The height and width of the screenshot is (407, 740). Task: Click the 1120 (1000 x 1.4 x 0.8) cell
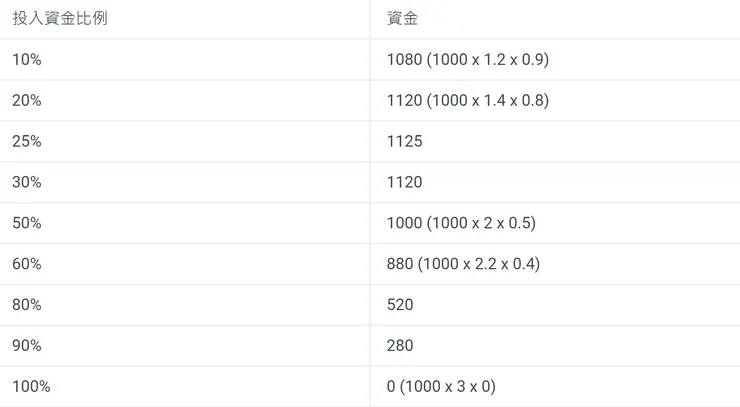click(467, 100)
